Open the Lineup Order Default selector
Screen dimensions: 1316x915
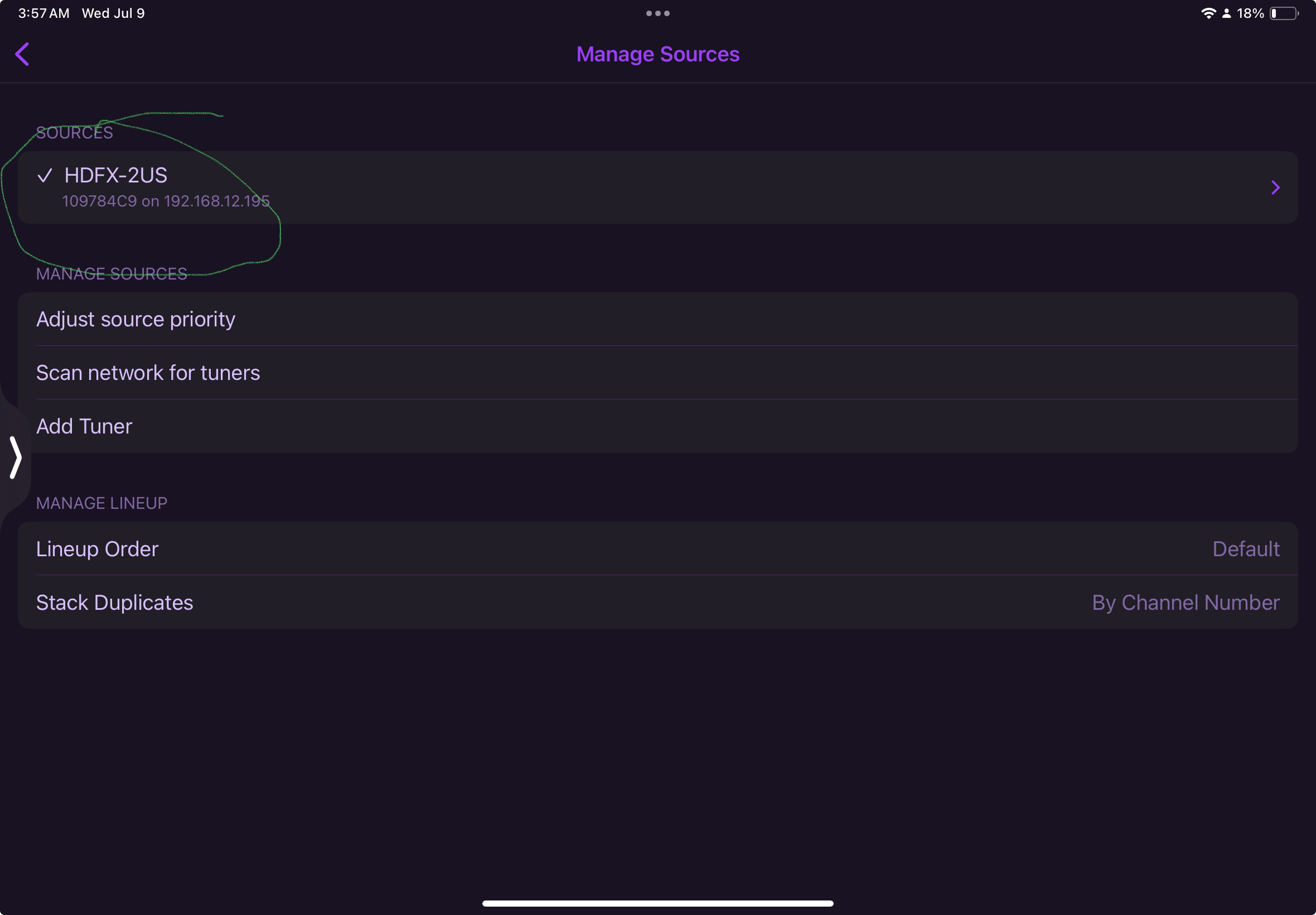(x=1246, y=548)
